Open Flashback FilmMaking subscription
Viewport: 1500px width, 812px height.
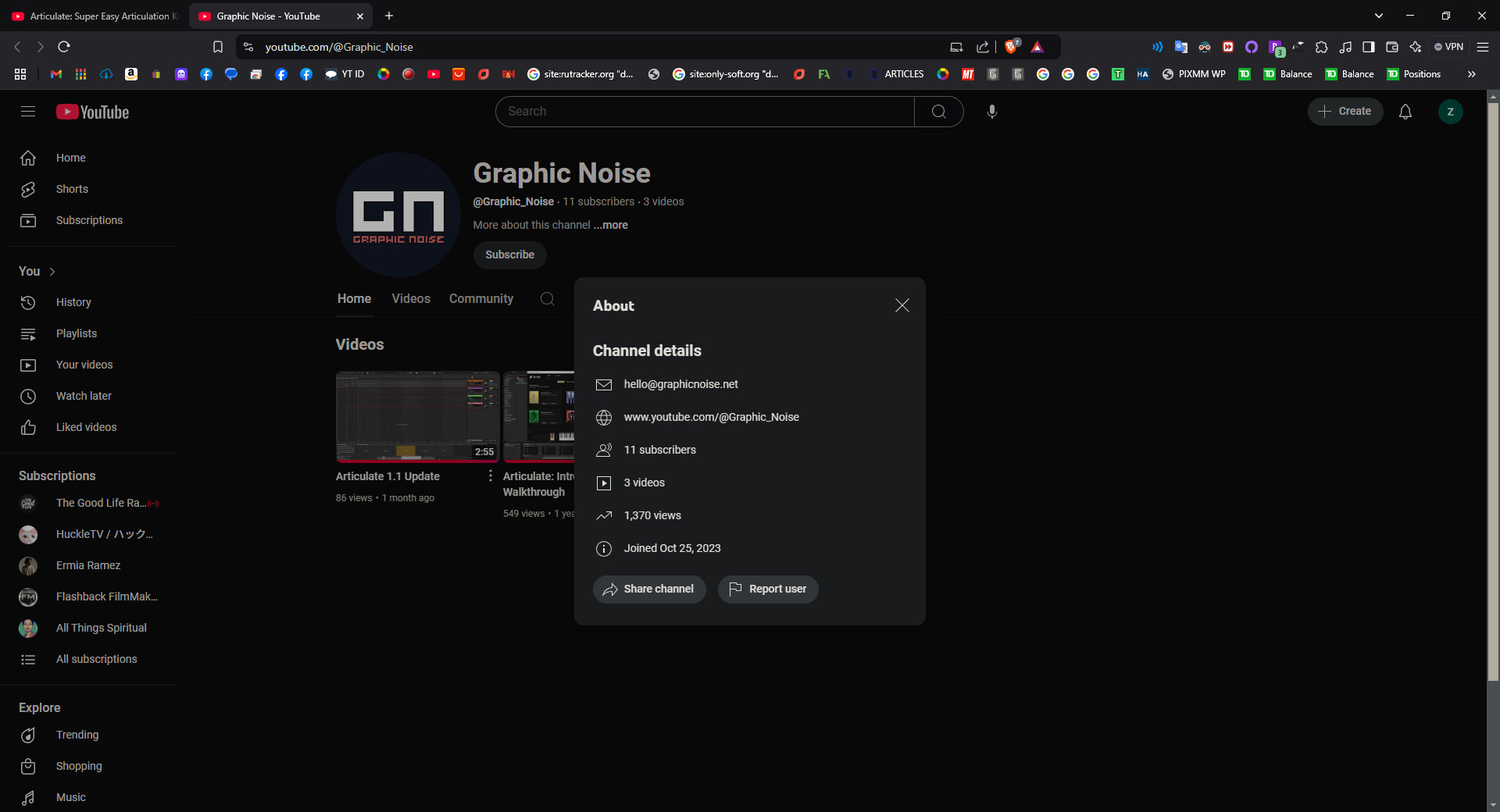(94, 597)
